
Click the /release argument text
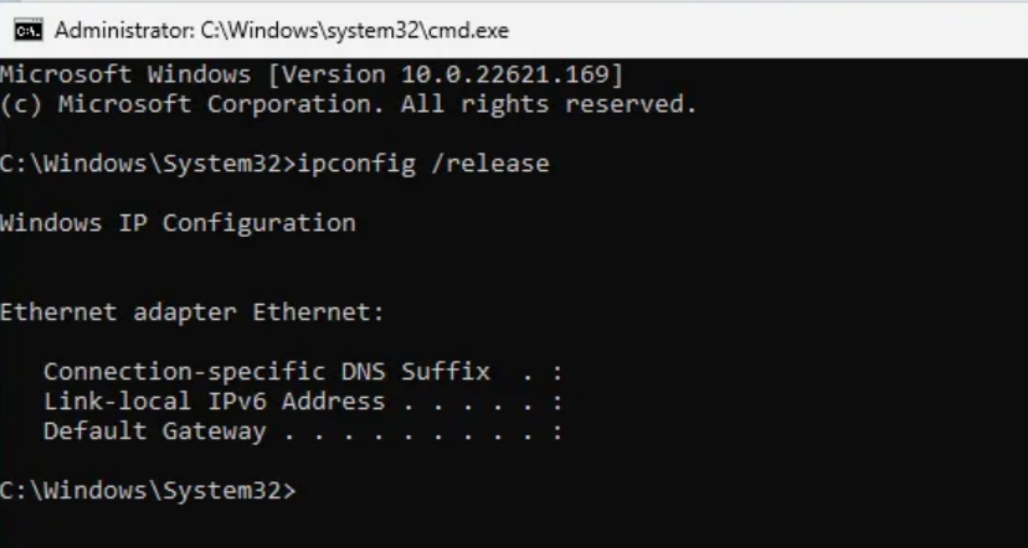point(489,164)
